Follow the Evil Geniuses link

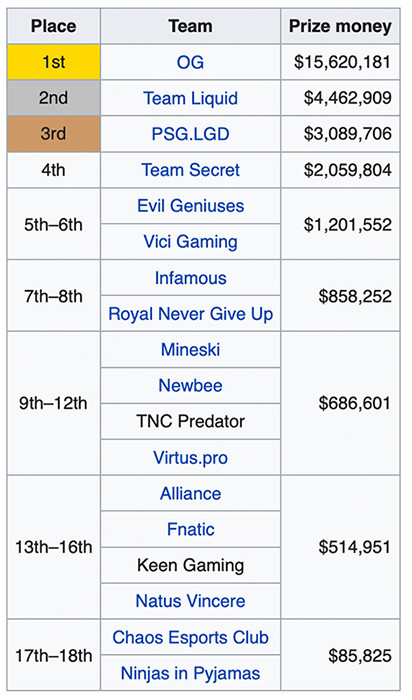tap(191, 206)
